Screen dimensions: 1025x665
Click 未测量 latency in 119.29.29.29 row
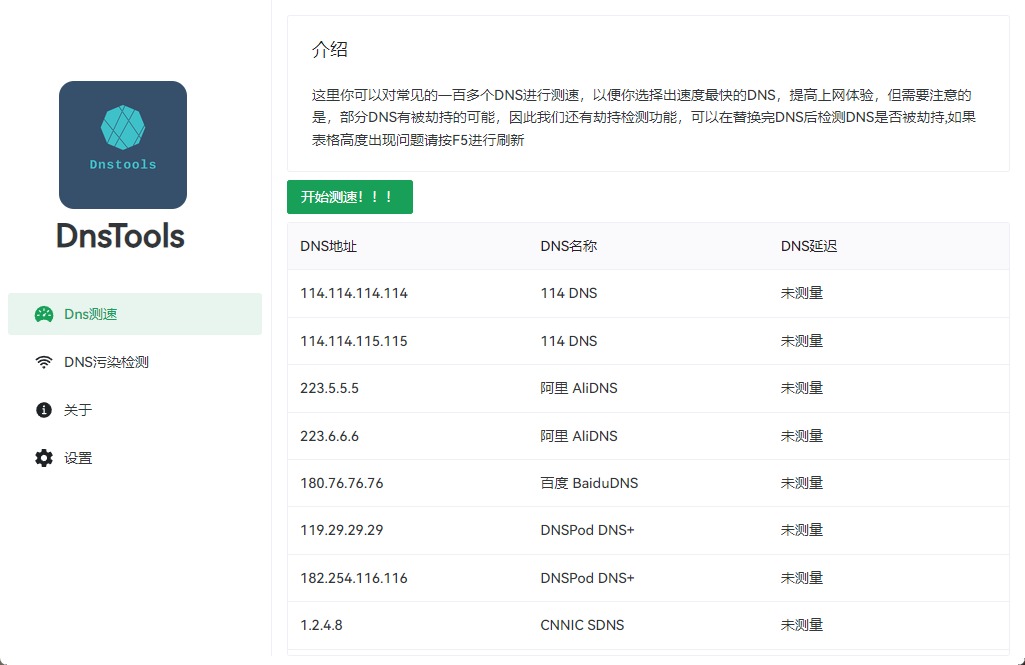(801, 530)
